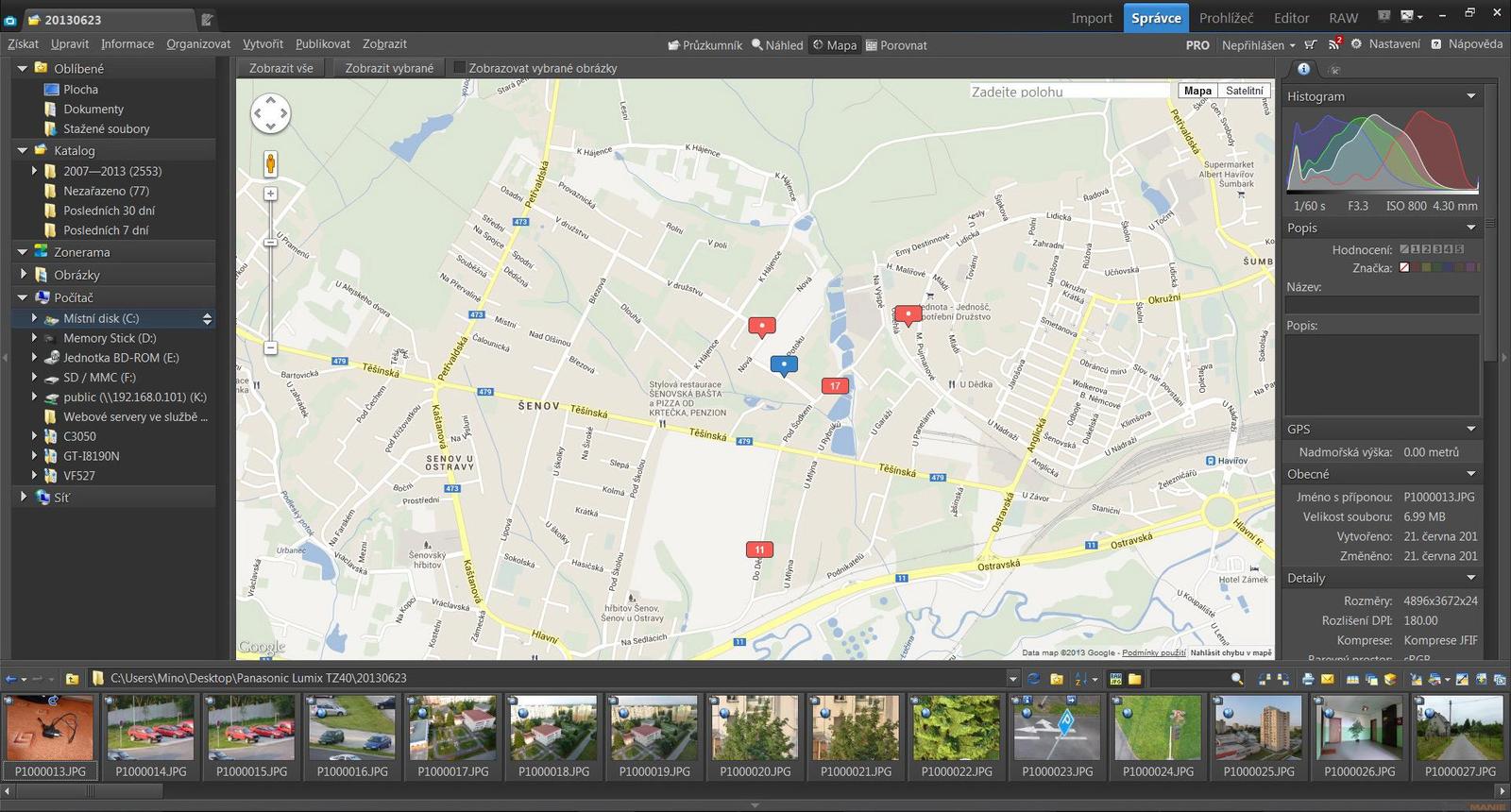Image resolution: width=1511 pixels, height=812 pixels.
Task: Click the print icon in browser toolbar
Action: coord(1308,679)
